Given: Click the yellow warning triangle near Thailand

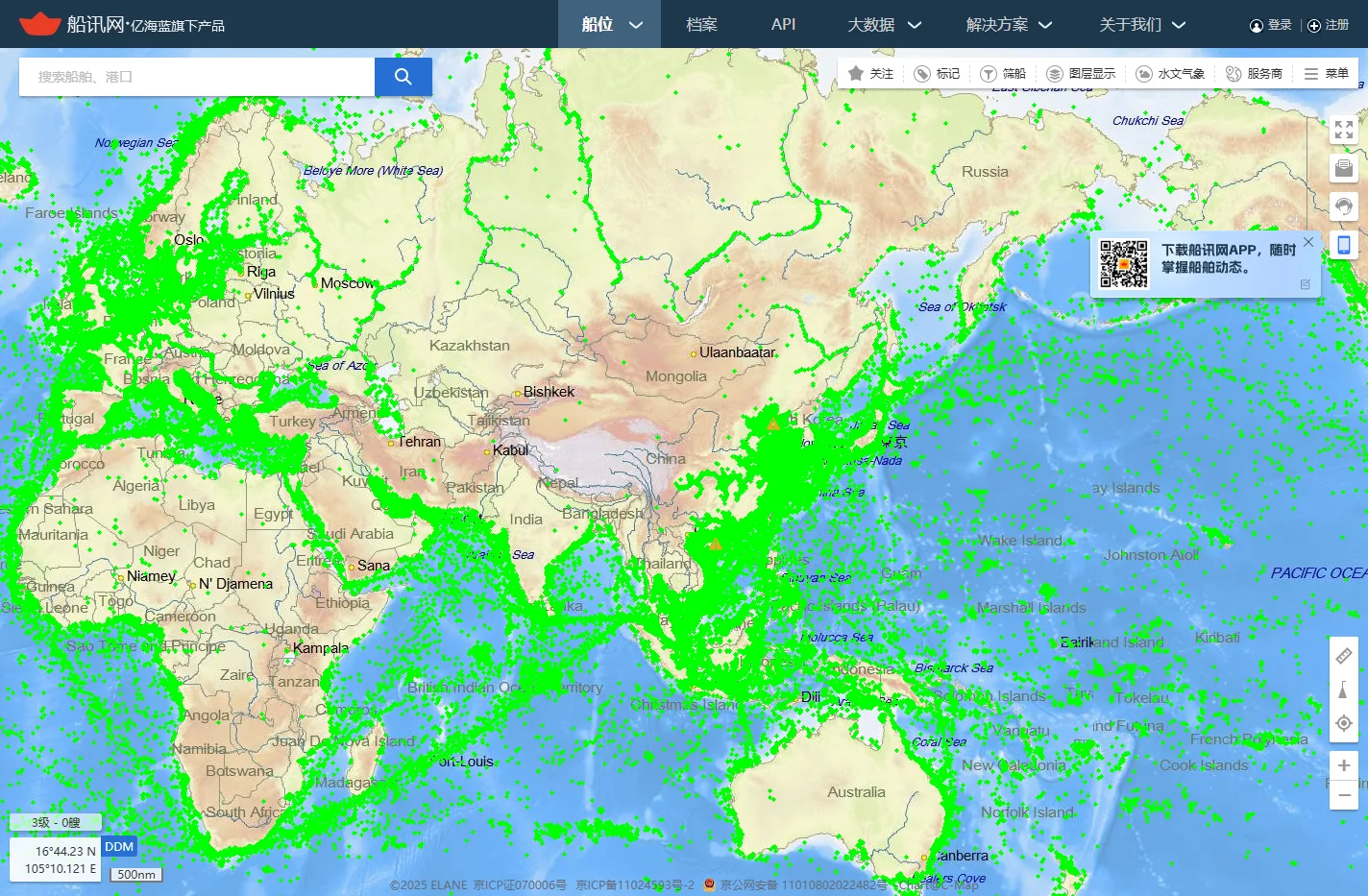Looking at the screenshot, I should click(x=716, y=544).
